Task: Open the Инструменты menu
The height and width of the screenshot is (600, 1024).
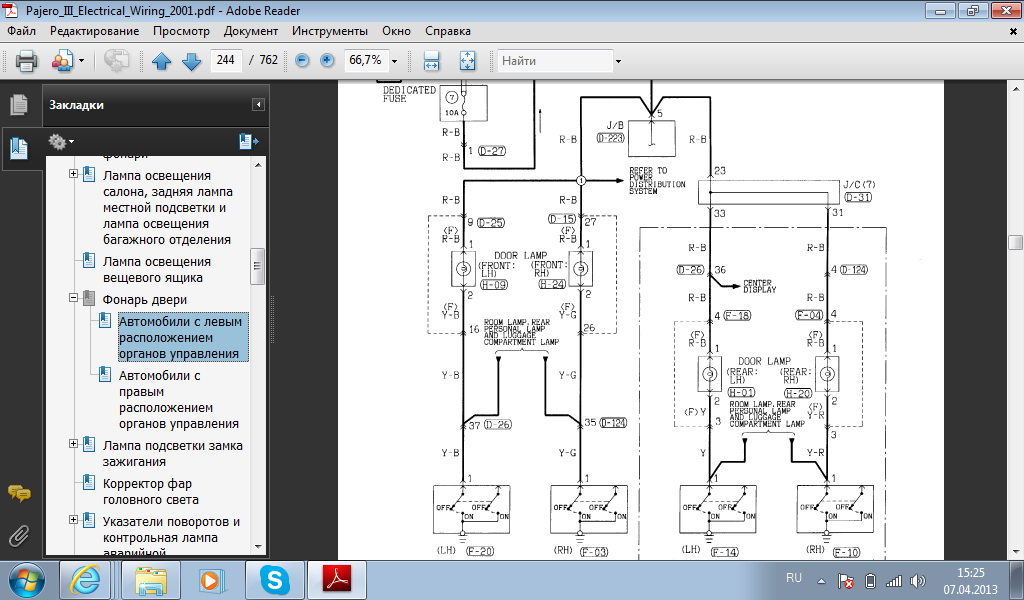Action: [x=329, y=31]
